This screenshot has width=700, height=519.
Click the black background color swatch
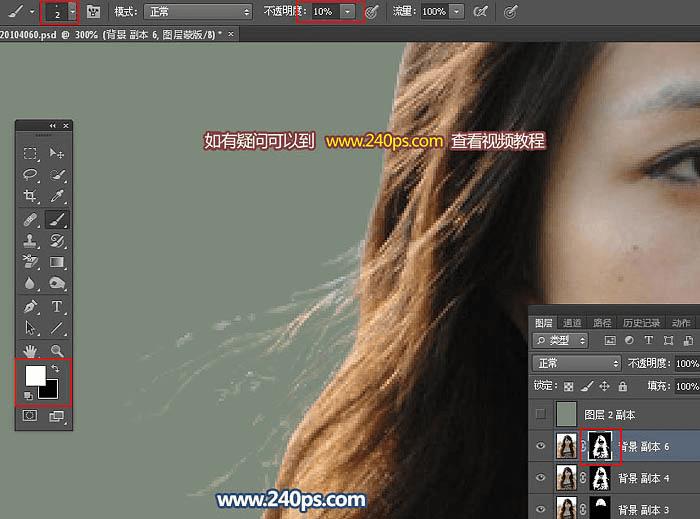[x=49, y=391]
